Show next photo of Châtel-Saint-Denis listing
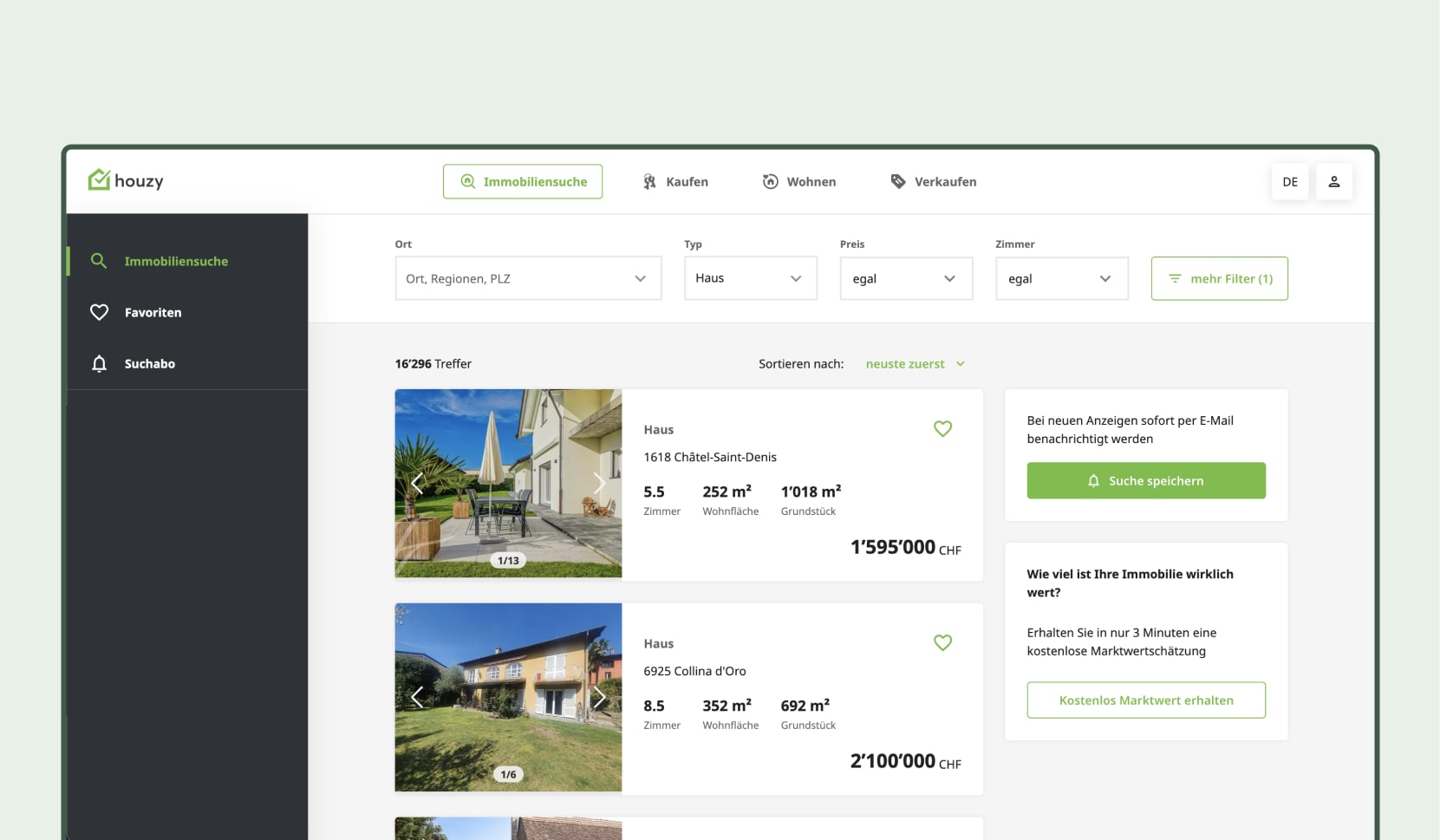 tap(599, 484)
